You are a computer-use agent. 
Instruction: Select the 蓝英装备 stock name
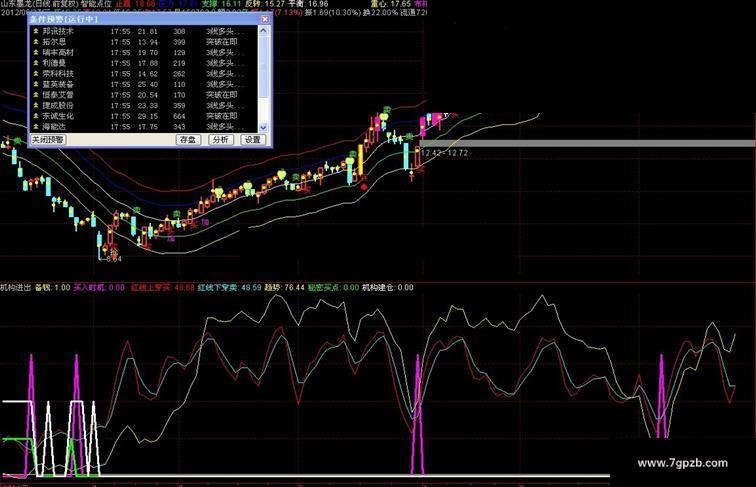[58, 84]
